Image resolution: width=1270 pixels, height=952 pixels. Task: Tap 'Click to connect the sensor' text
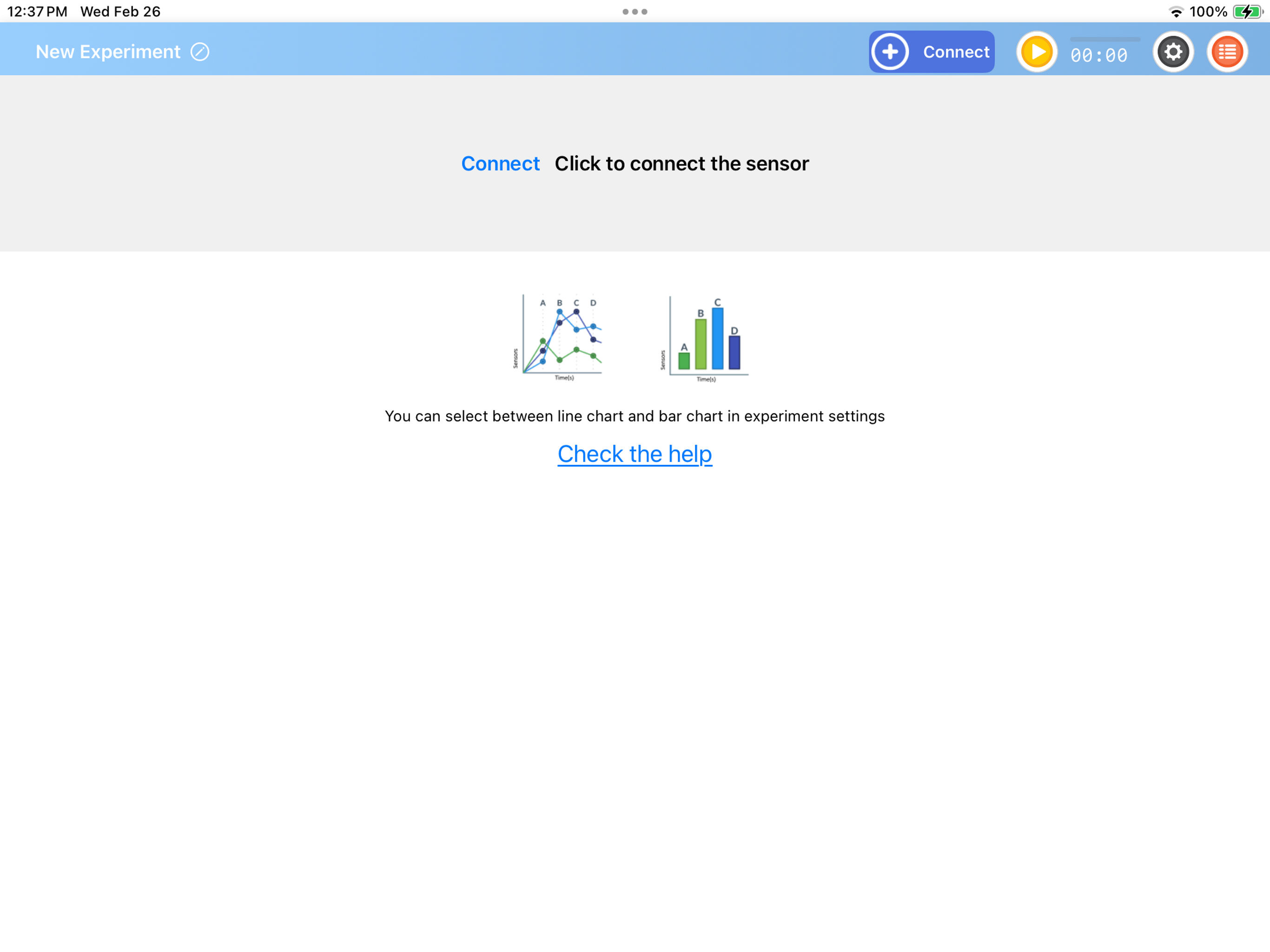click(681, 164)
